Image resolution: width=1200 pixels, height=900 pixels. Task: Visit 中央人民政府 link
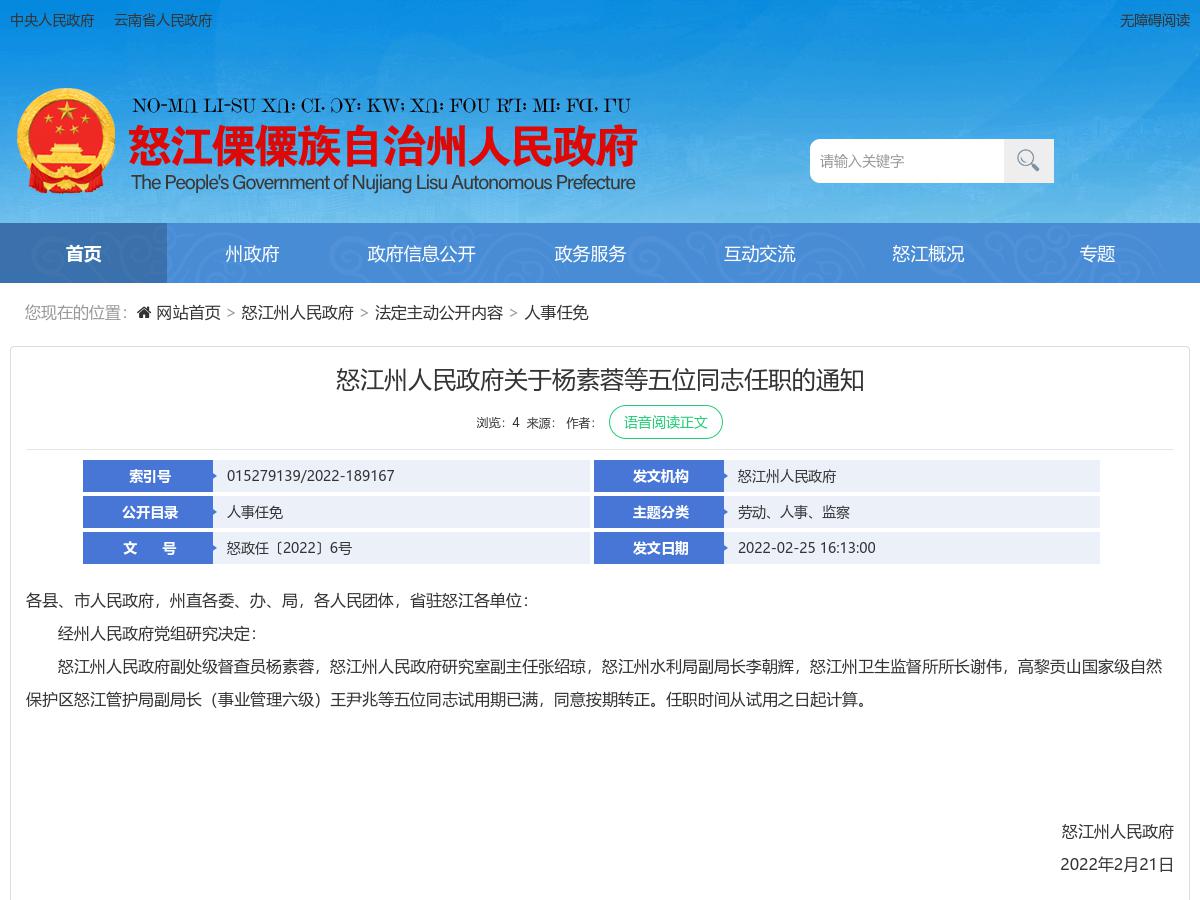pos(51,20)
